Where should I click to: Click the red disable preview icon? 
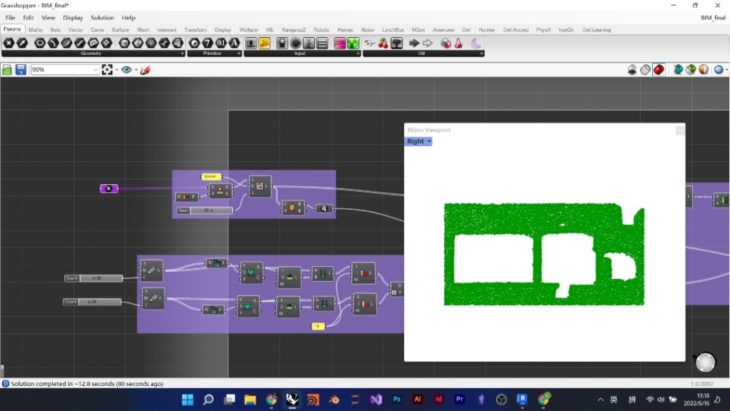pyautogui.click(x=659, y=70)
